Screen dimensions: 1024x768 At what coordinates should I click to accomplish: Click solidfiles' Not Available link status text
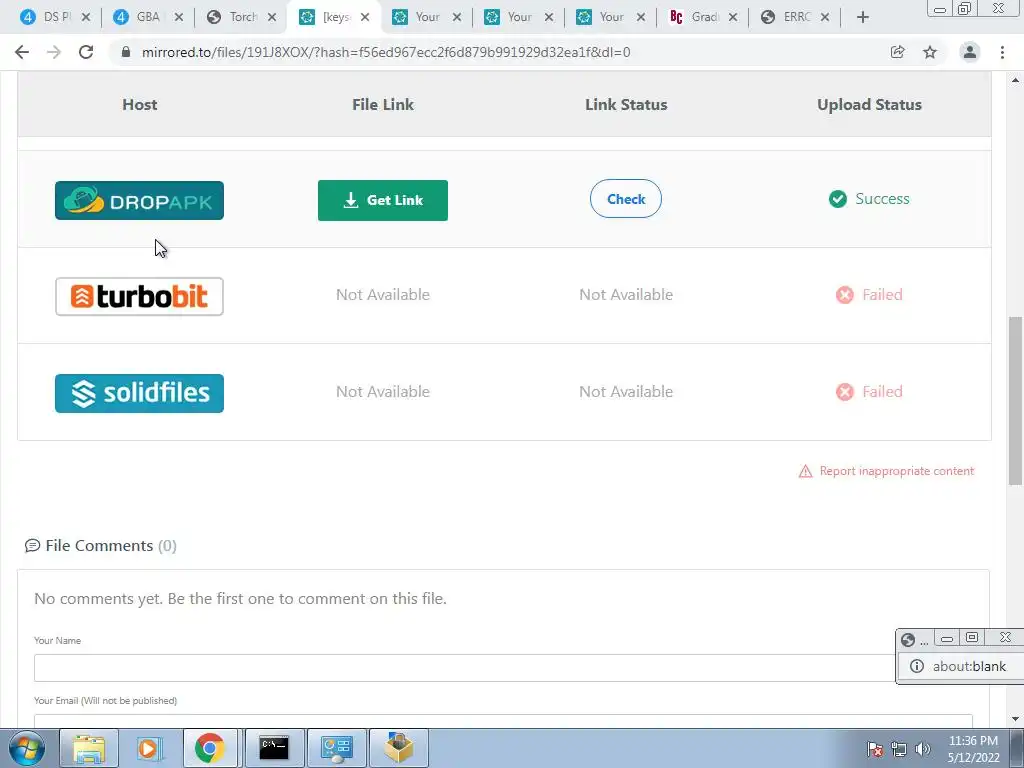click(626, 392)
